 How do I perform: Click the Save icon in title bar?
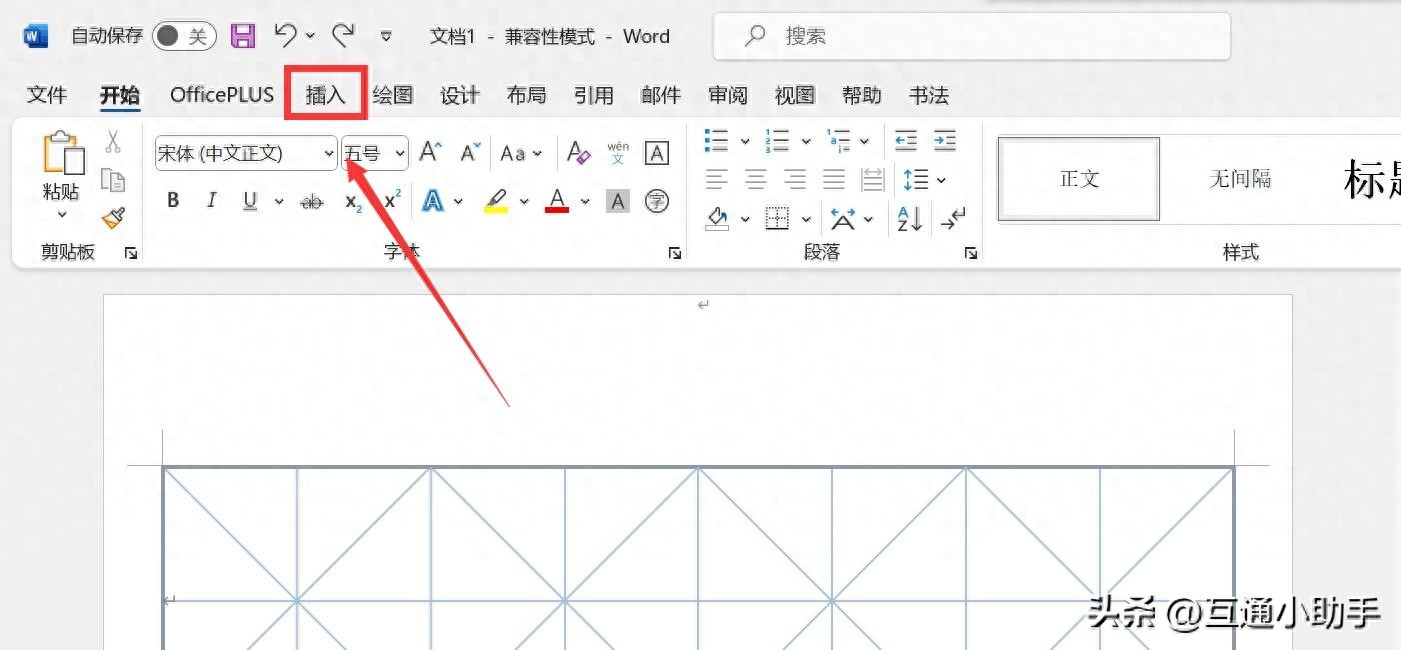pyautogui.click(x=243, y=37)
